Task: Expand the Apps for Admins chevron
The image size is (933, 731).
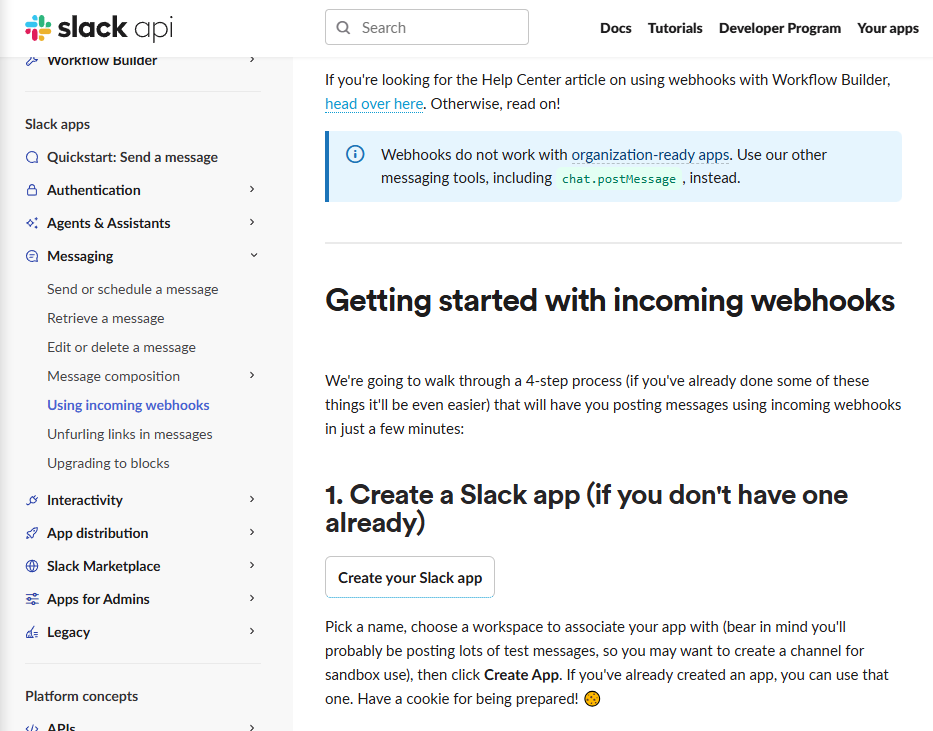Action: (252, 598)
